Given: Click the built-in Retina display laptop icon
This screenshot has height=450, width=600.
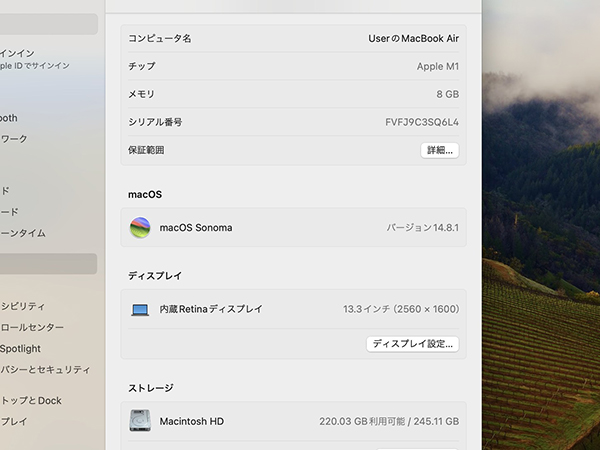Looking at the screenshot, I should point(140,310).
